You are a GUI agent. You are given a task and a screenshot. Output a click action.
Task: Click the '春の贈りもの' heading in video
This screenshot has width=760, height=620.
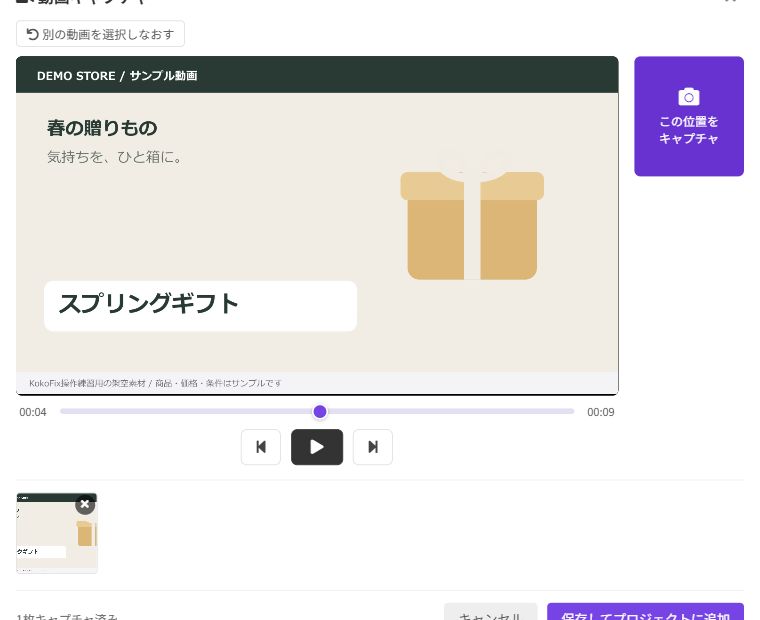tap(102, 128)
